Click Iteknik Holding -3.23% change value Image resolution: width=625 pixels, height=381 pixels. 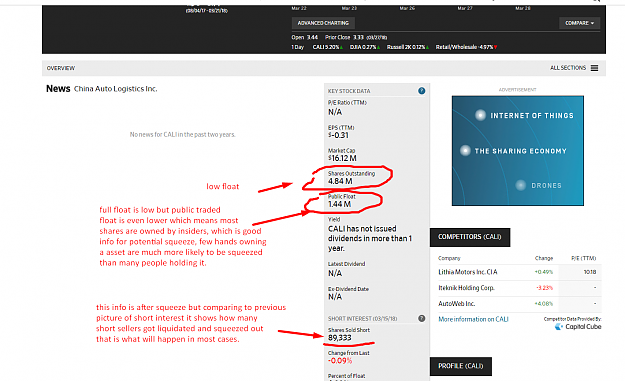[x=544, y=288]
